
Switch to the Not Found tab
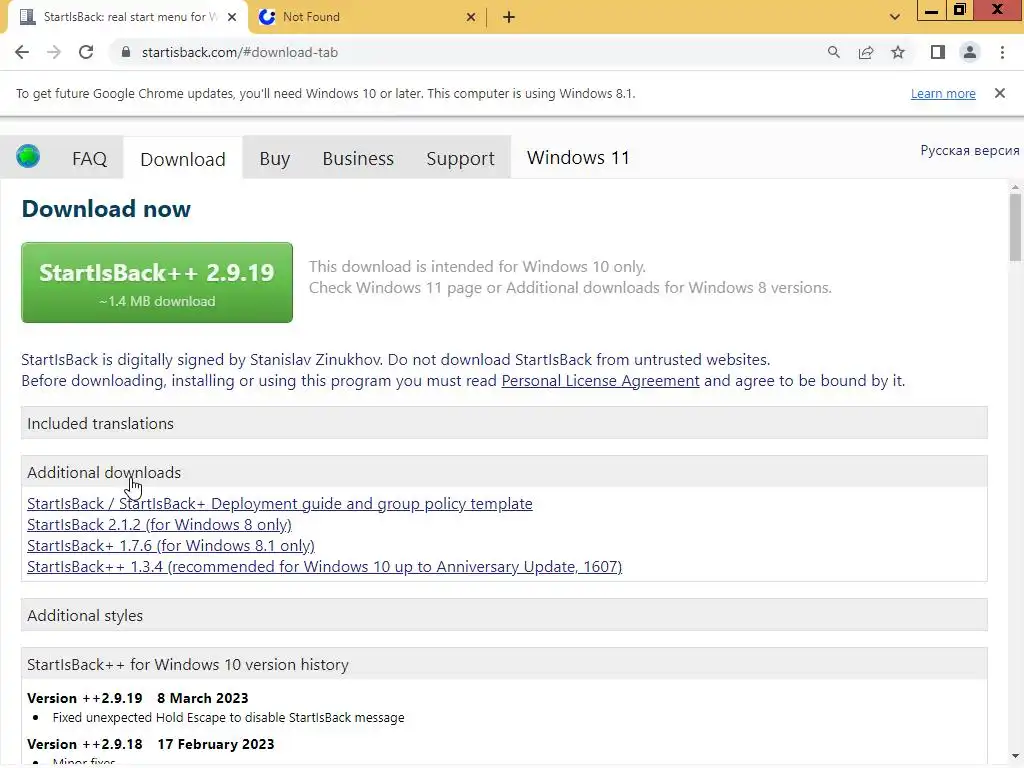click(x=368, y=17)
